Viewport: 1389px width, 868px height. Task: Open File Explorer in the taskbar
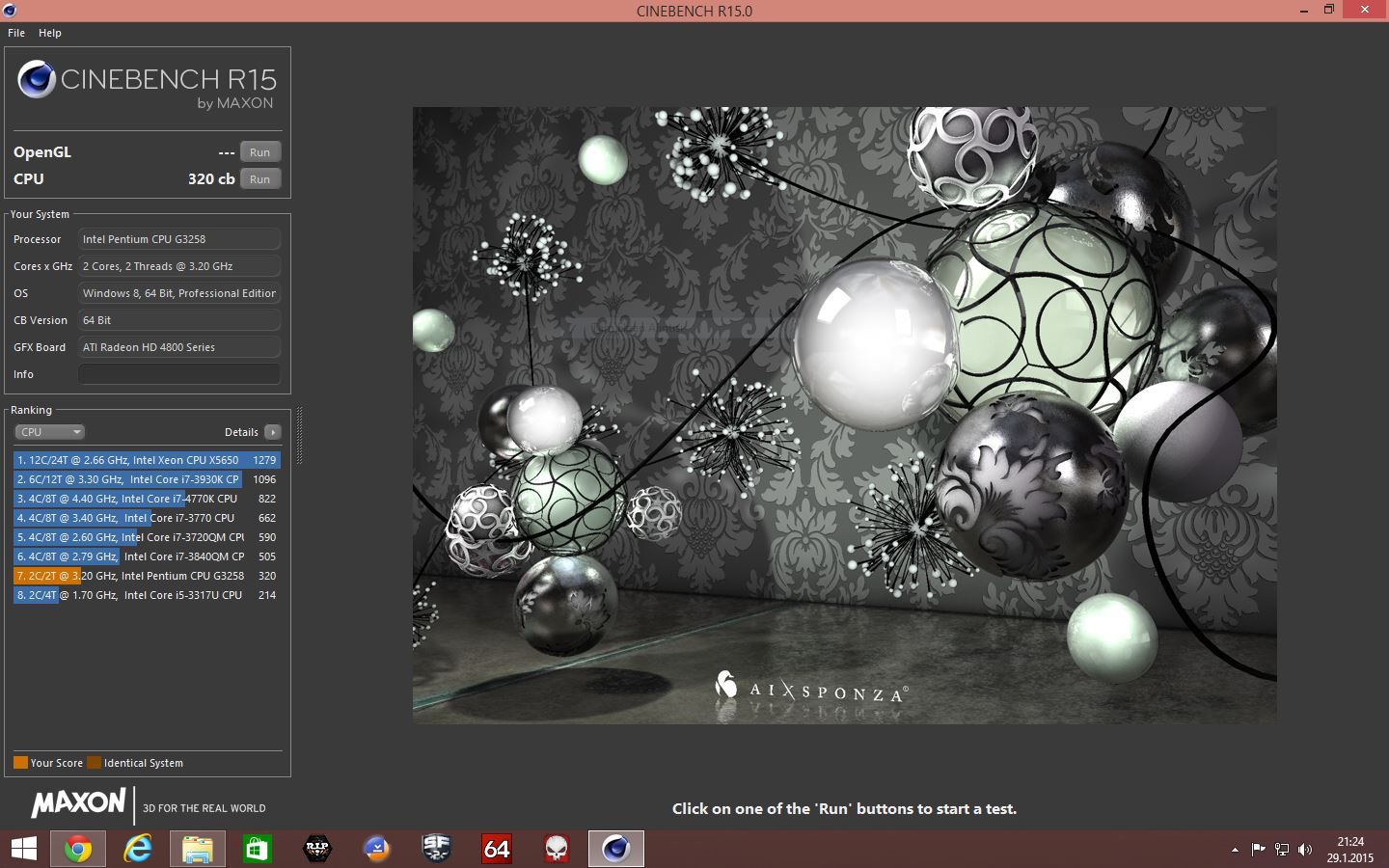198,849
